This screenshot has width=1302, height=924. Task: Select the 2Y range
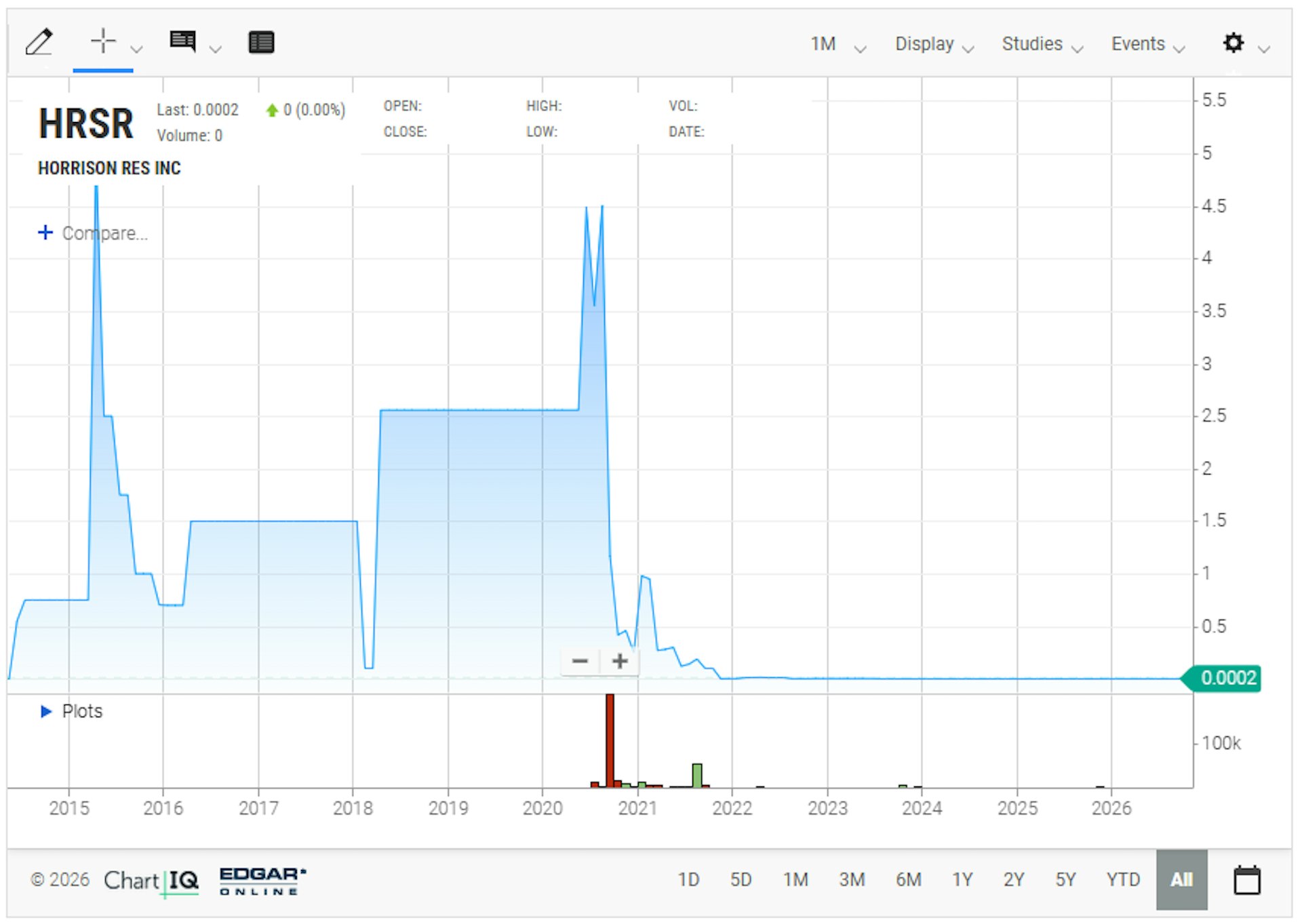[x=1014, y=879]
